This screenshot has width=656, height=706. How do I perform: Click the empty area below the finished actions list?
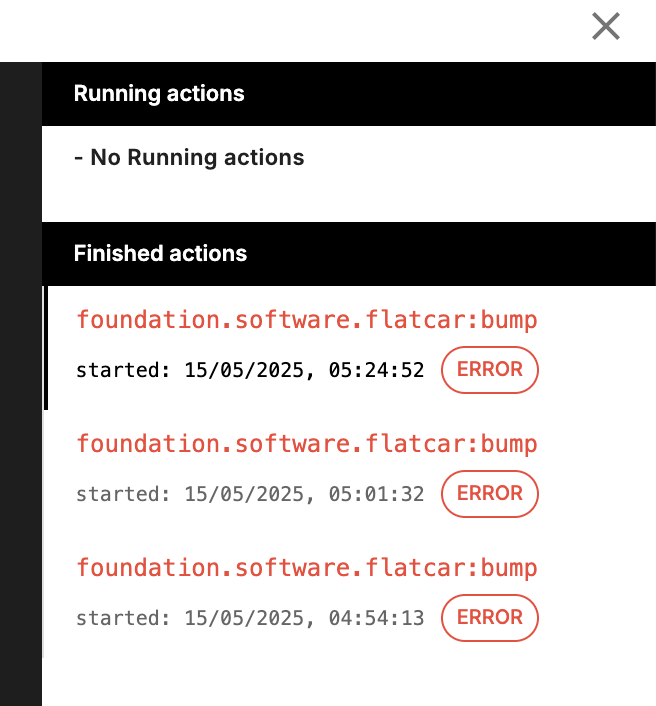[x=349, y=680]
